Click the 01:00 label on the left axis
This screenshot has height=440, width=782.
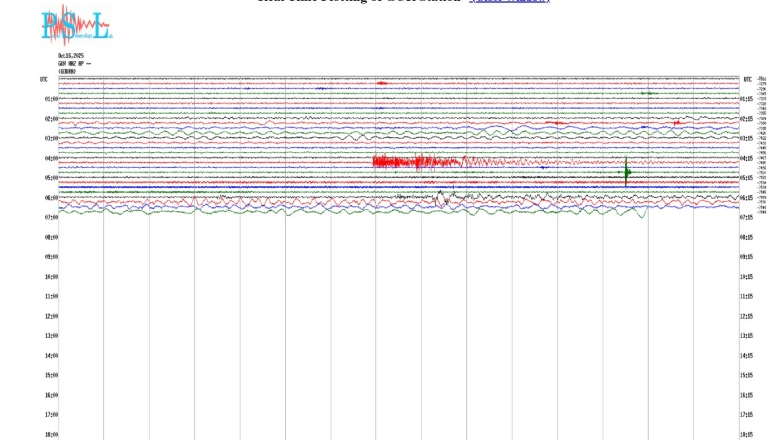50,99
